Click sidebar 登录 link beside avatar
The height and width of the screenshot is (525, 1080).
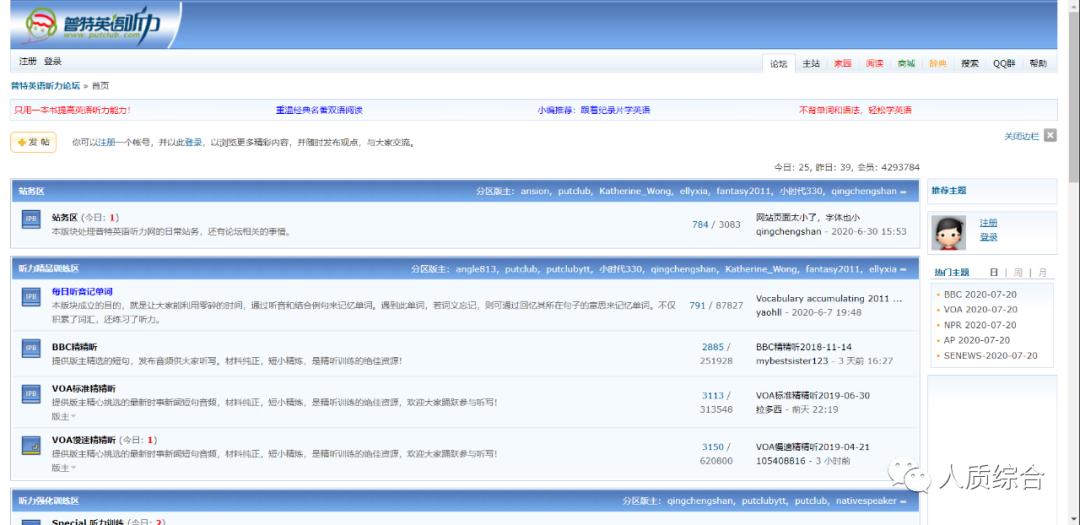[988, 238]
